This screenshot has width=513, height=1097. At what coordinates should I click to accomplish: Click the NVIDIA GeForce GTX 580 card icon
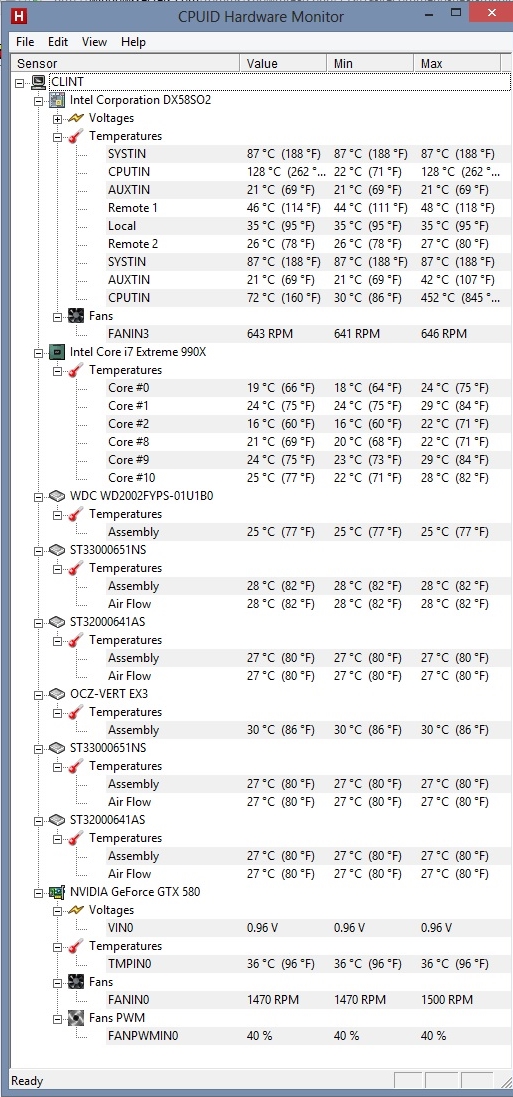57,892
